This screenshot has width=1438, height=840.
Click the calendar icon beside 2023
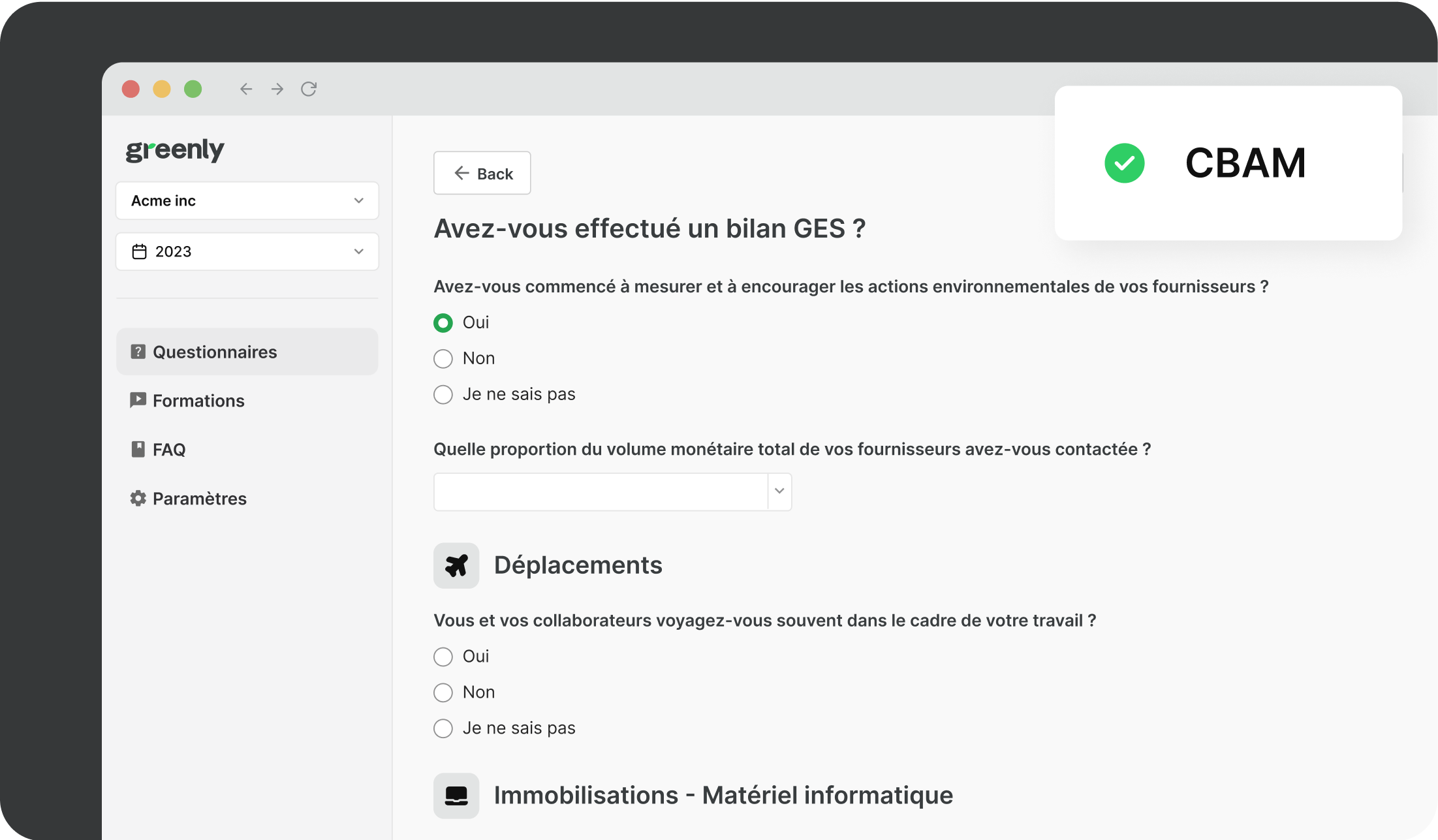coord(139,252)
